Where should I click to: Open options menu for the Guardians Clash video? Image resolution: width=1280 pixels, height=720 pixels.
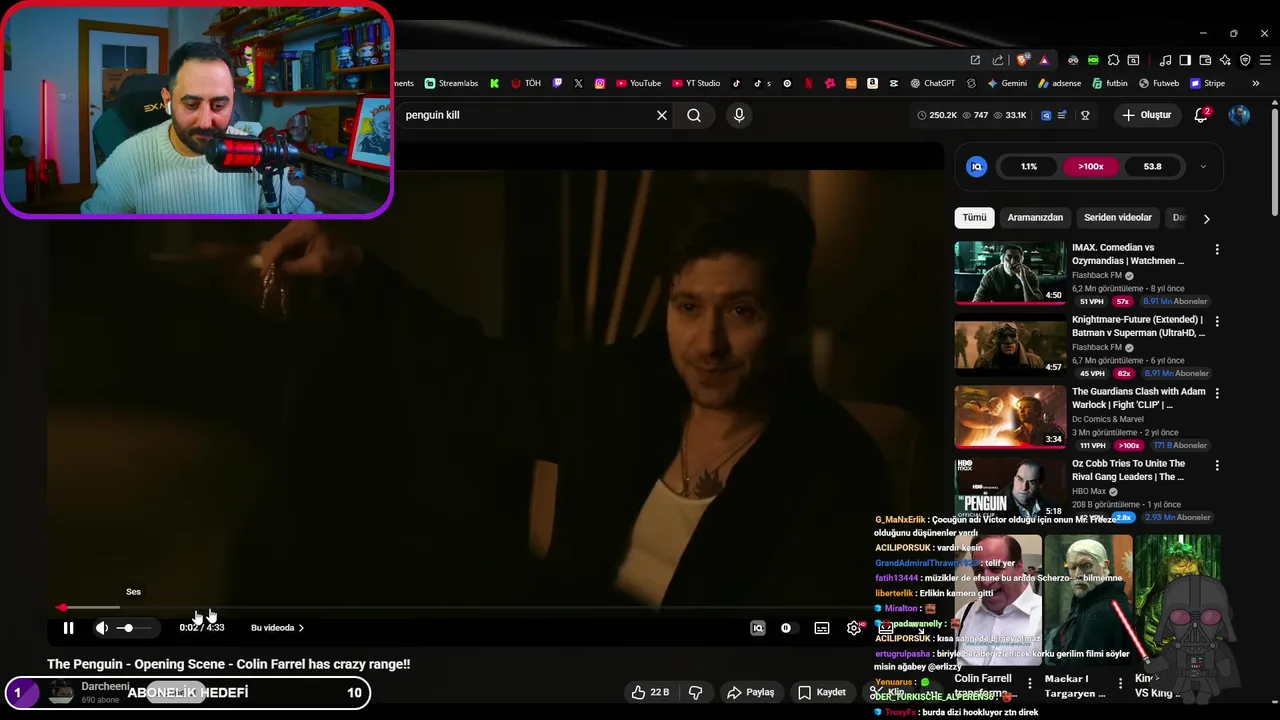[1217, 393]
